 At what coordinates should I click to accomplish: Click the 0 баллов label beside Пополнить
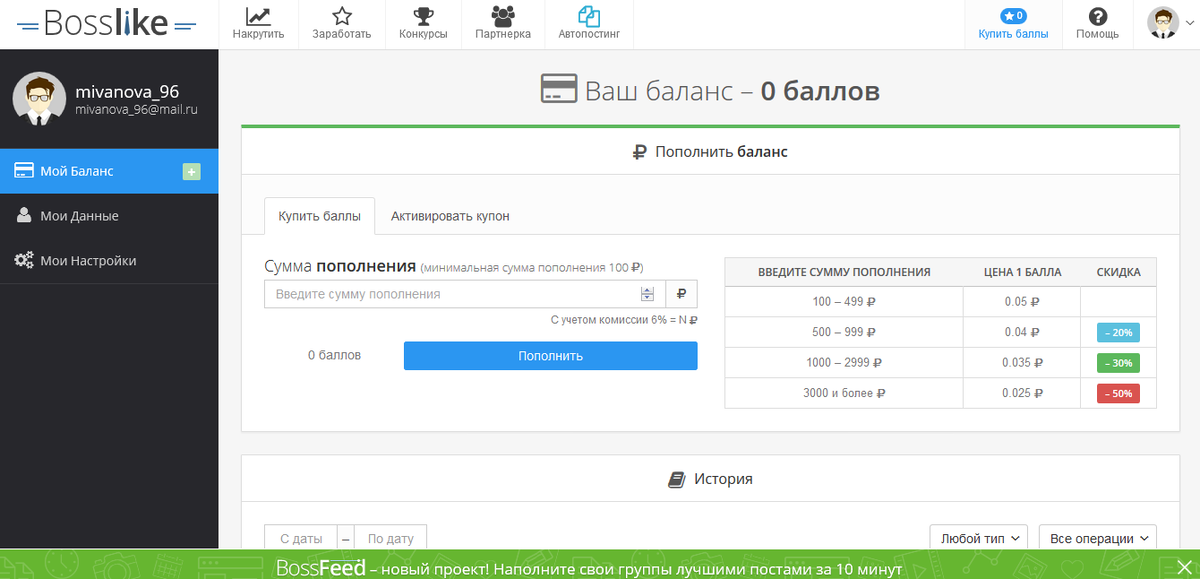(x=334, y=355)
